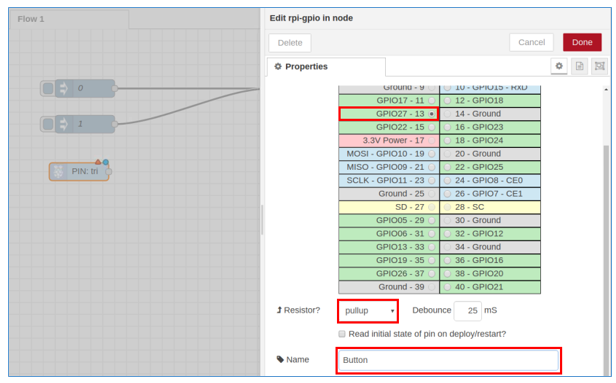
Task: Select radio for MOSI - GPIO10 - 19
Action: pos(432,154)
